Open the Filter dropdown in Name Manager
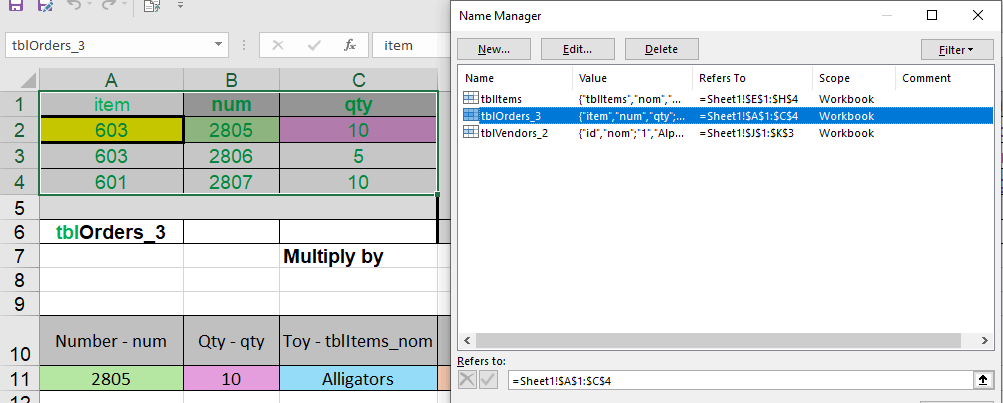1003x403 pixels. tap(956, 49)
